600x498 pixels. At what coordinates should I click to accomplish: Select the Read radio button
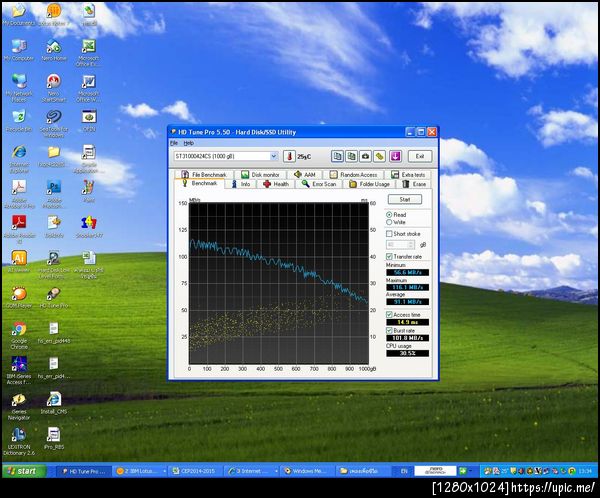389,215
